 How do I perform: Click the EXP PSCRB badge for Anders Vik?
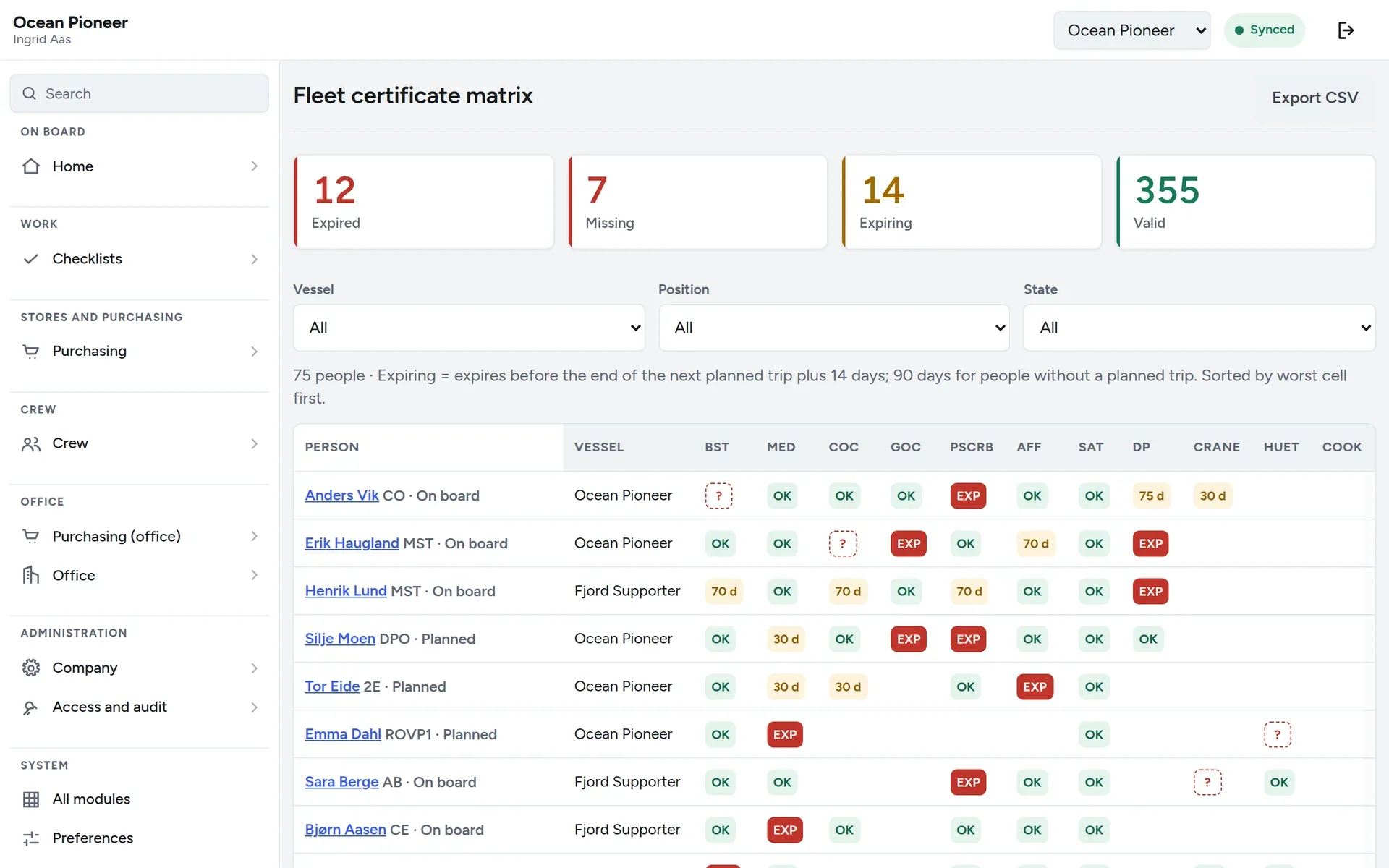[x=968, y=496]
